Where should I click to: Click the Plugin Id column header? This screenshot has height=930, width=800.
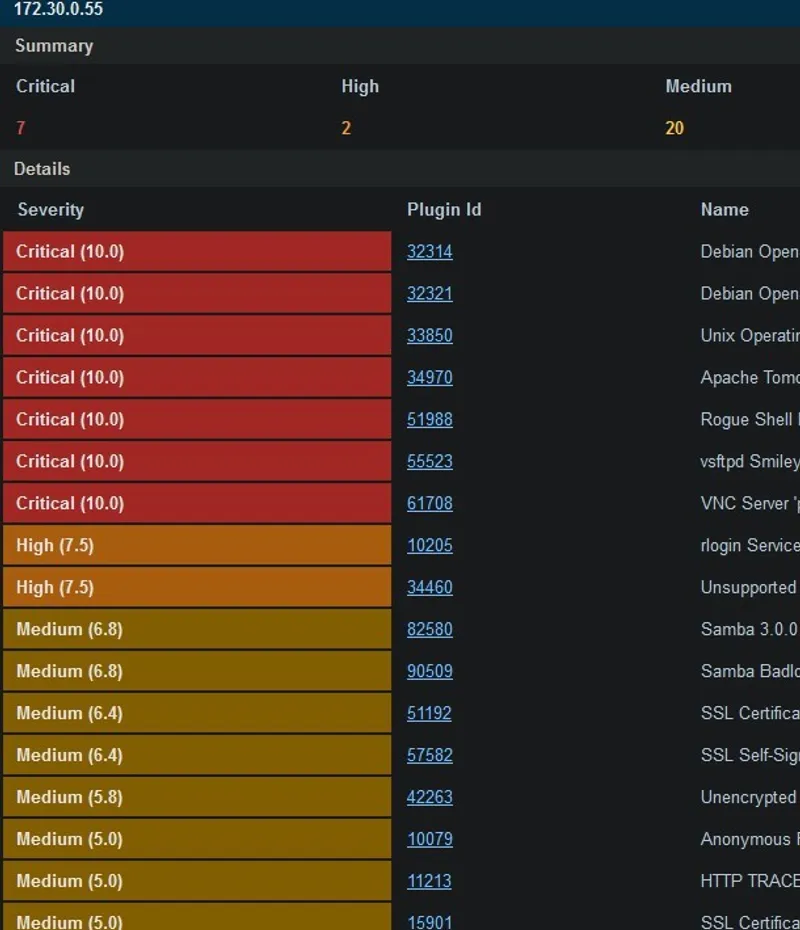(x=444, y=210)
